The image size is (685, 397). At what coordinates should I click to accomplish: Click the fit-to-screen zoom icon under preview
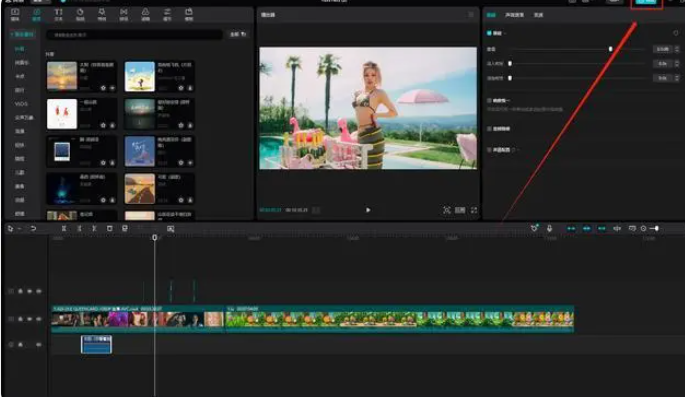[x=446, y=210]
